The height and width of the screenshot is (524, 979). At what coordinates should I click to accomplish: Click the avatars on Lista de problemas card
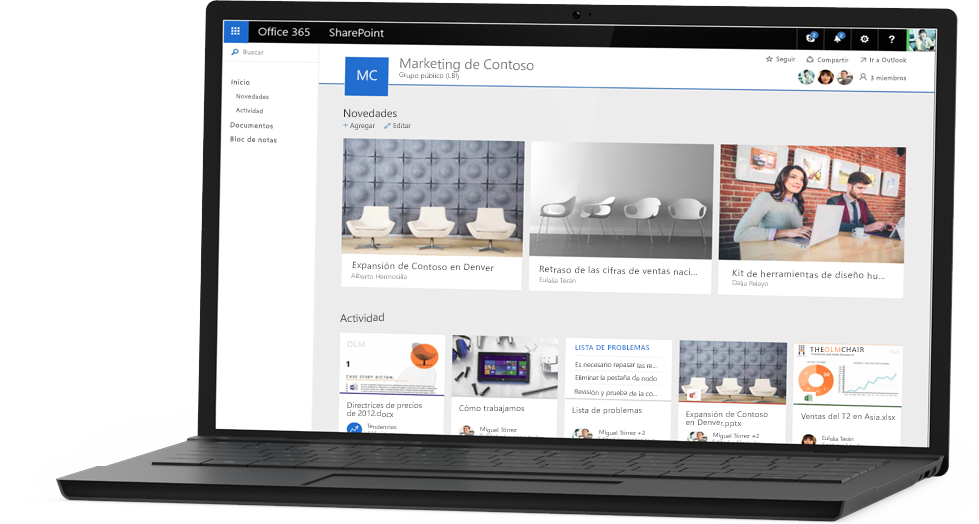pyautogui.click(x=583, y=433)
